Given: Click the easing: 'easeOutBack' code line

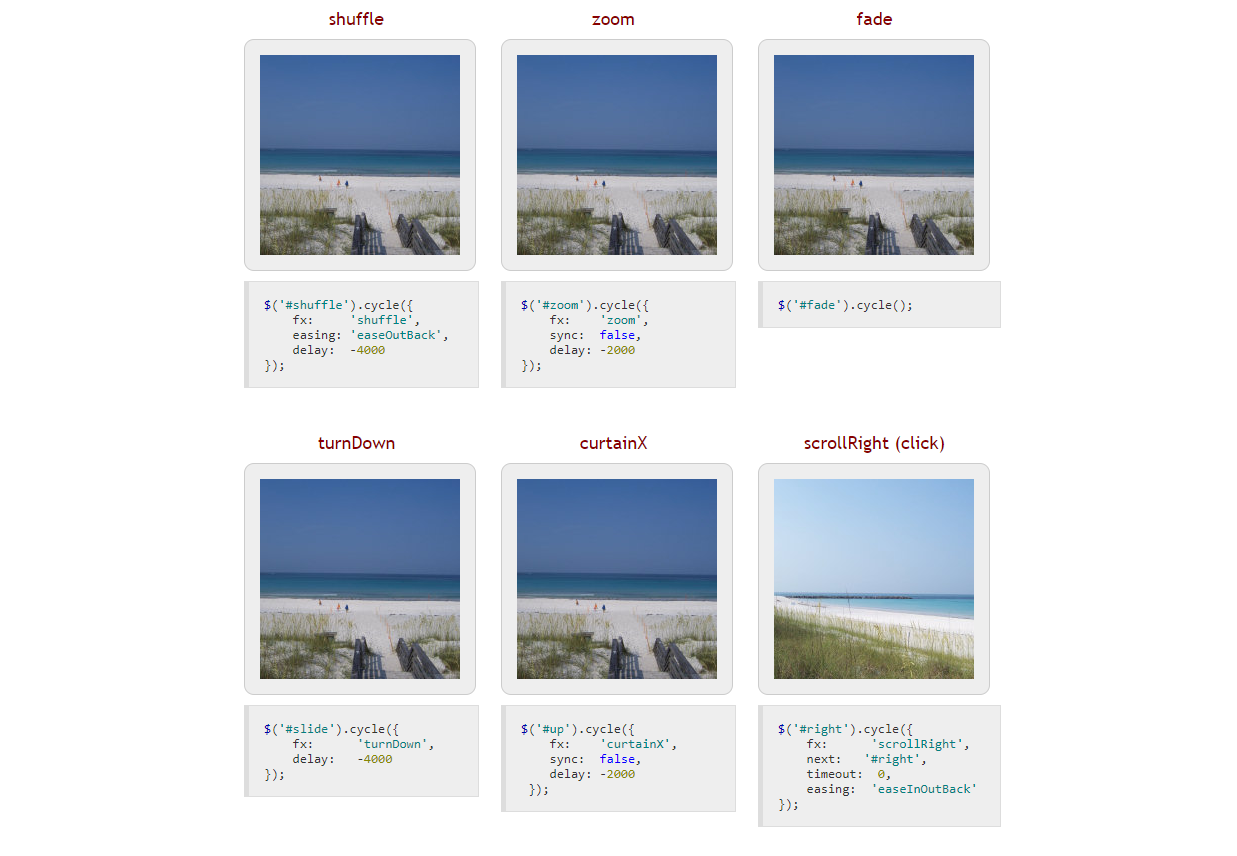Looking at the screenshot, I should click(x=371, y=335).
